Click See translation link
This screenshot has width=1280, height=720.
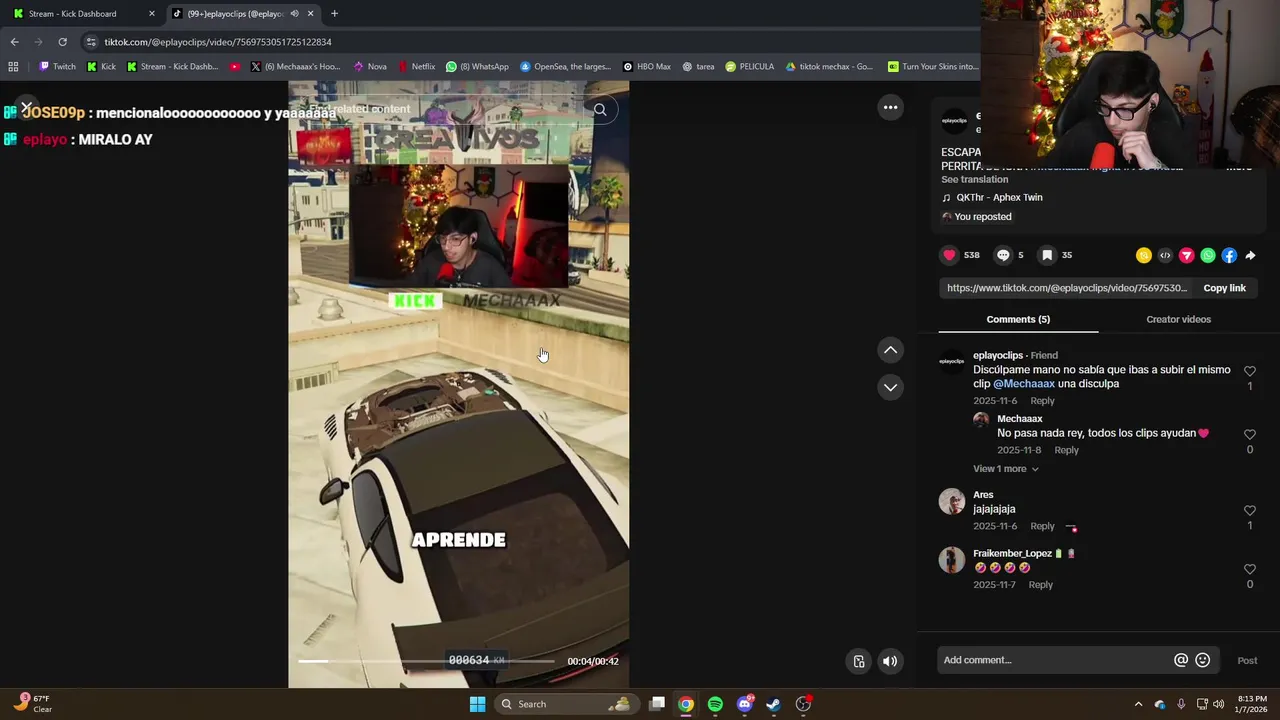tap(974, 180)
